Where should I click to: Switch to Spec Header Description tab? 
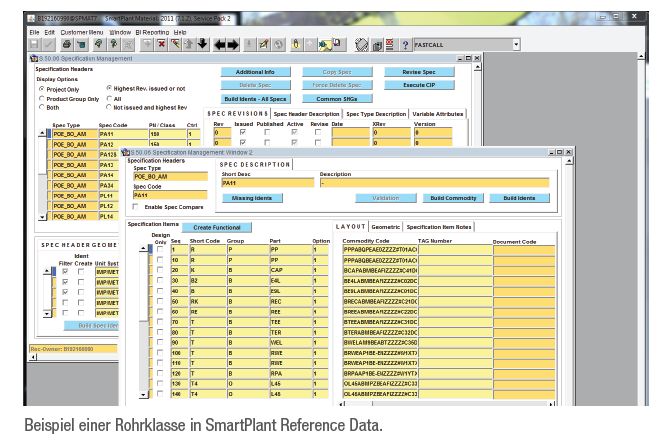pos(307,114)
